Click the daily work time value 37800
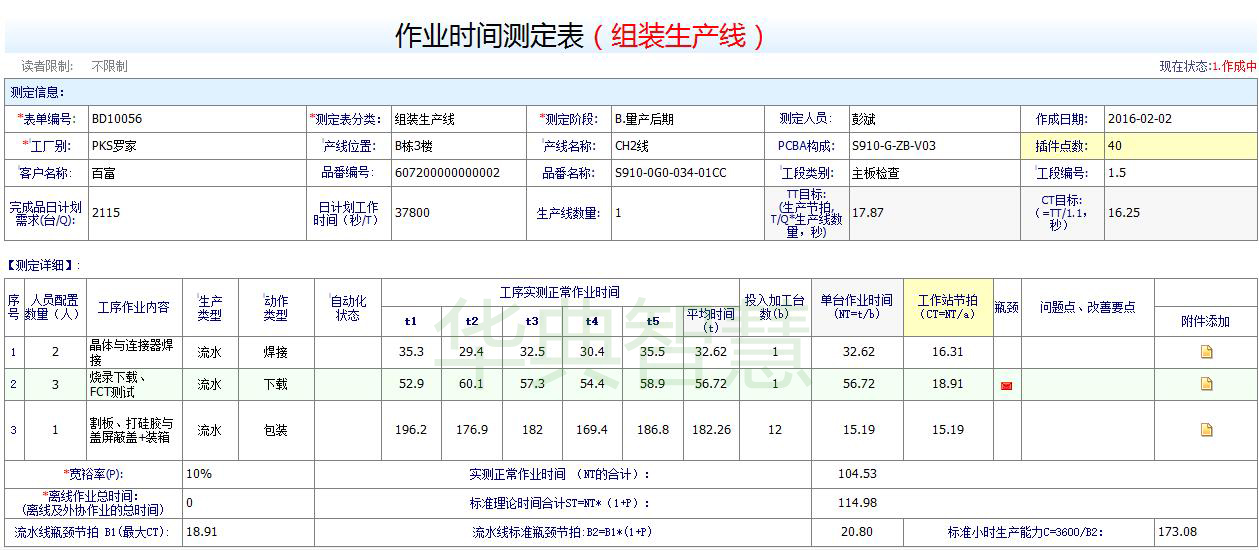Screen dimensions: 1259x550 (x=412, y=213)
